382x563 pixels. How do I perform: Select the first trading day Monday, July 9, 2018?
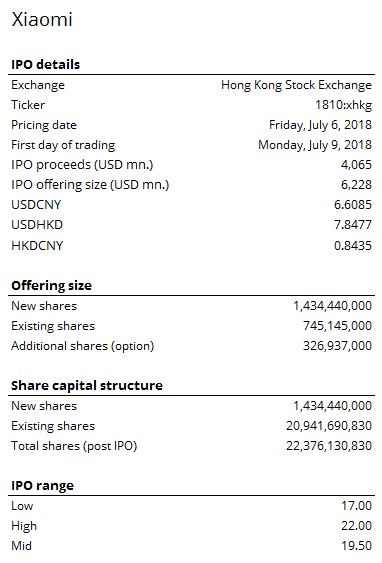point(315,145)
